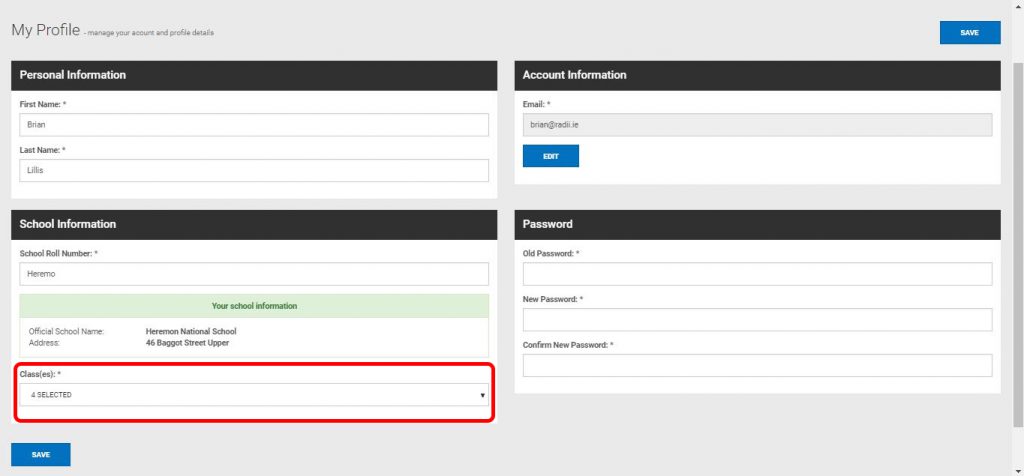Click the top-right SAVE button
Image resolution: width=1024 pixels, height=476 pixels.
(x=969, y=32)
